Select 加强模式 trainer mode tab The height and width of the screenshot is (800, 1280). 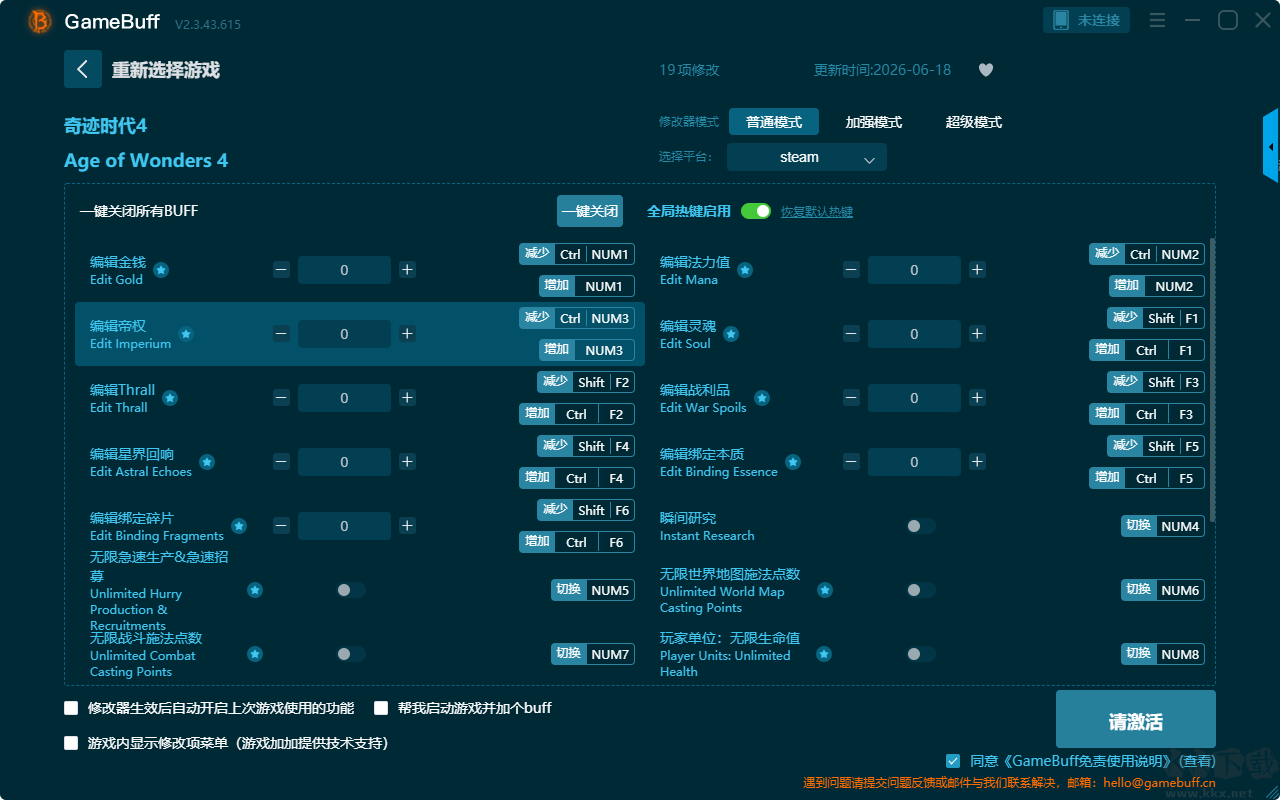(x=874, y=122)
